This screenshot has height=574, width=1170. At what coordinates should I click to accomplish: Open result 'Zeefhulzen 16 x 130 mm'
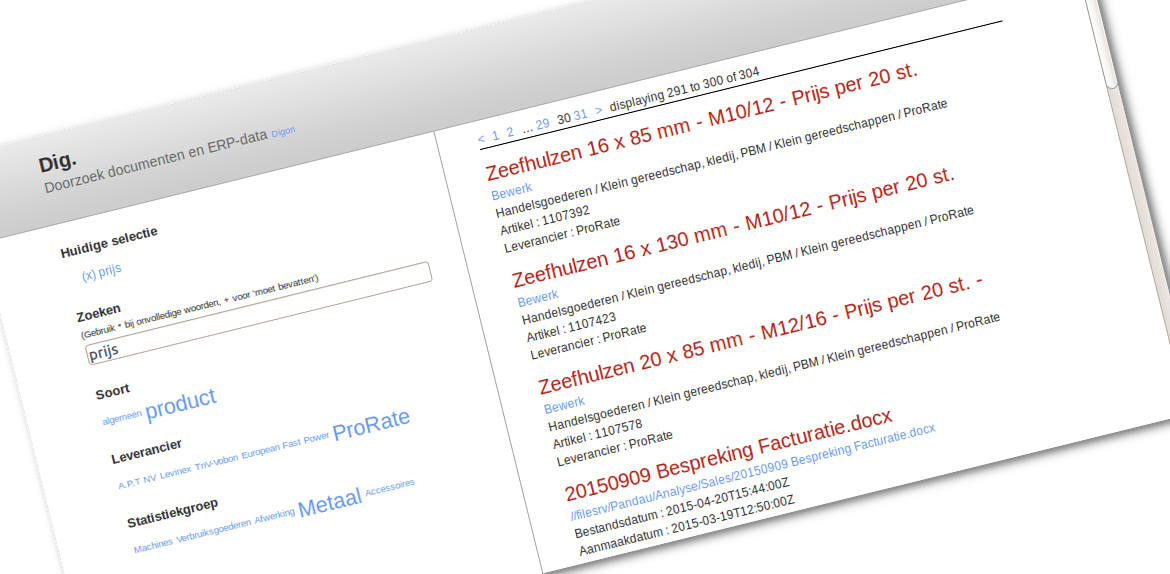click(x=733, y=227)
